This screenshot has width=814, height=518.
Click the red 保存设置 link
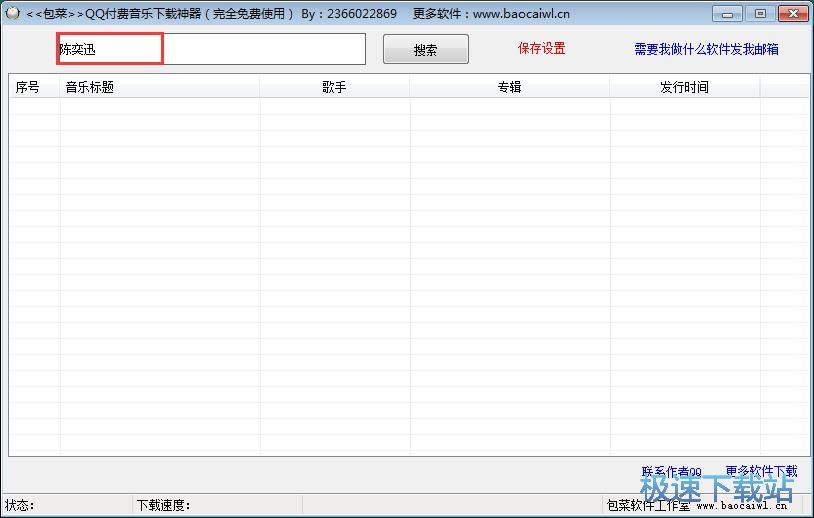tap(541, 48)
